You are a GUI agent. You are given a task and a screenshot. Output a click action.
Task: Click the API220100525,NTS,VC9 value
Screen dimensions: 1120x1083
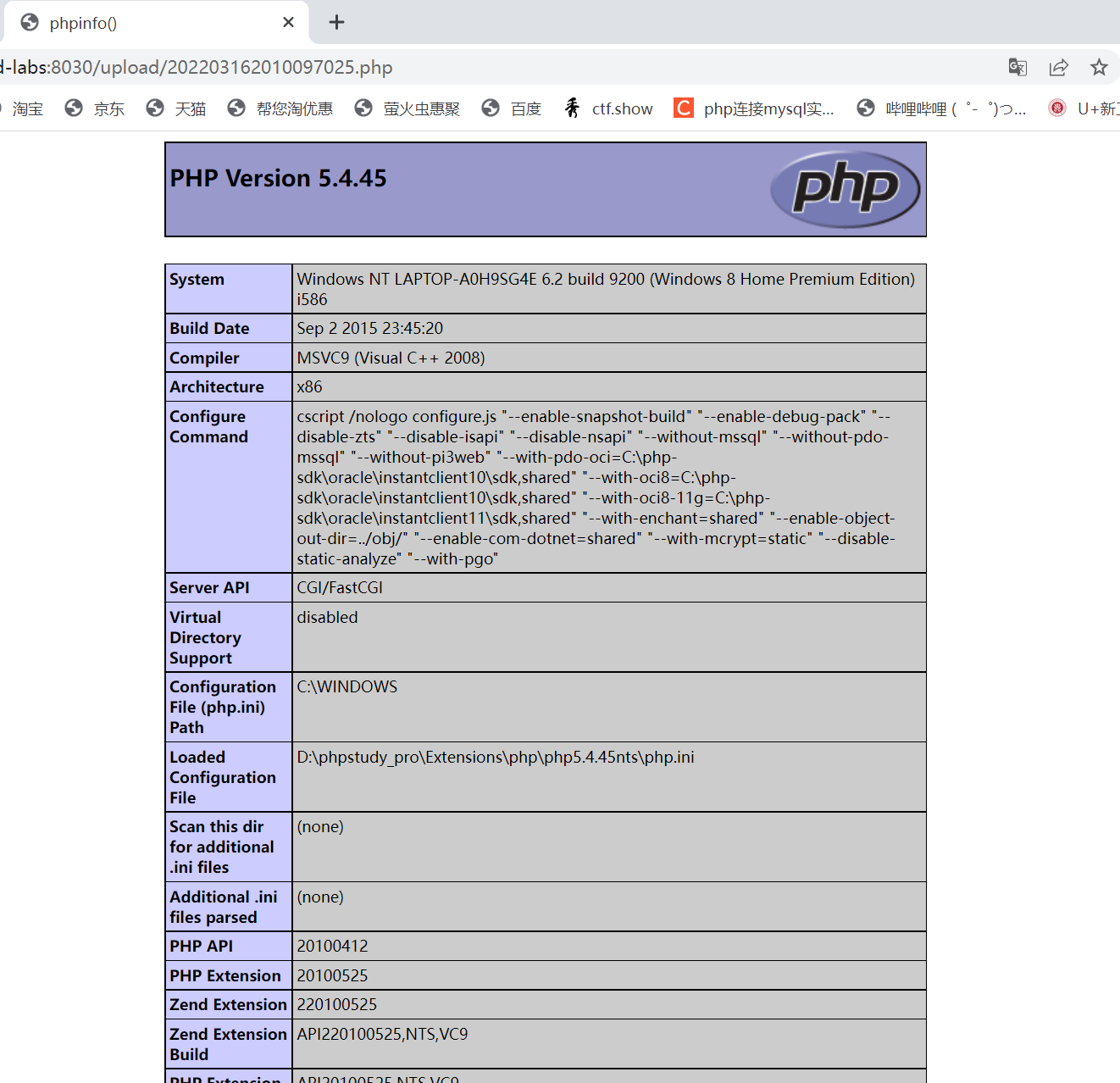point(382,1034)
